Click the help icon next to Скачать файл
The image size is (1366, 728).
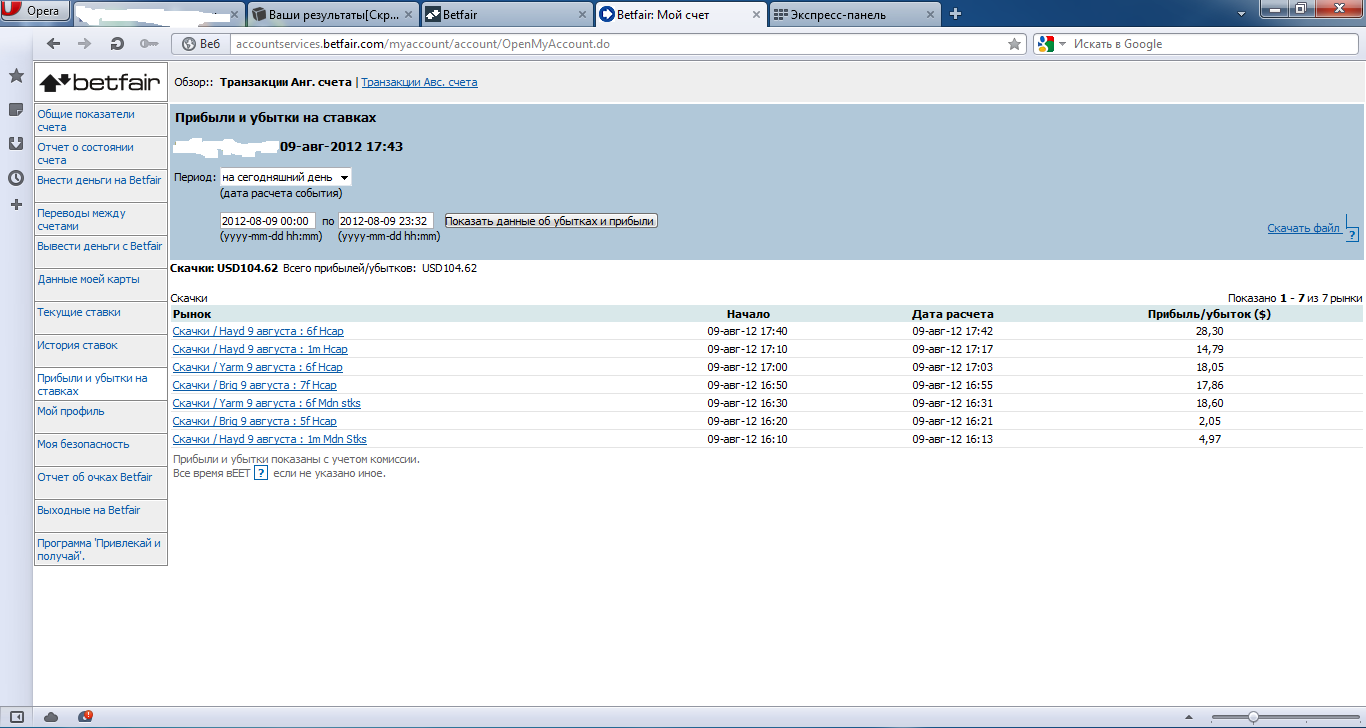[x=1352, y=236]
